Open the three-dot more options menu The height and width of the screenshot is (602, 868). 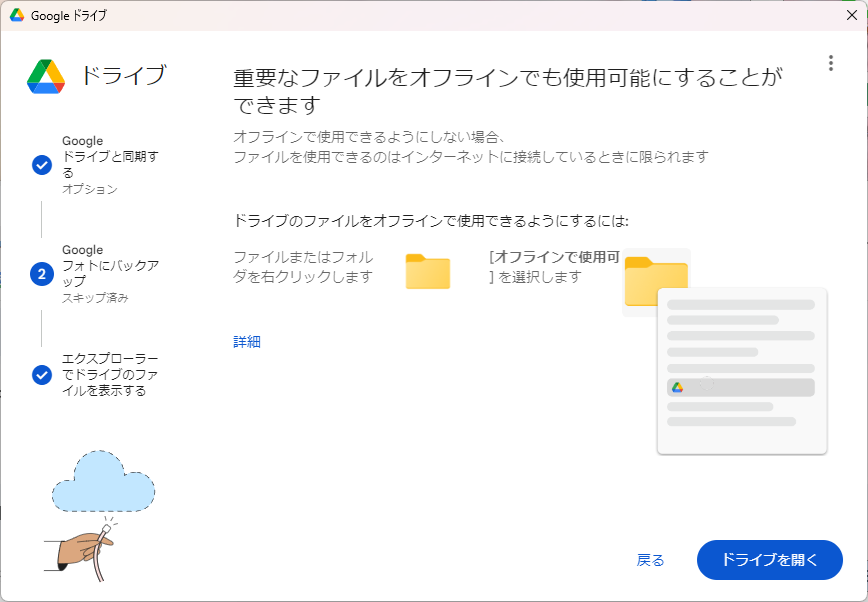830,63
